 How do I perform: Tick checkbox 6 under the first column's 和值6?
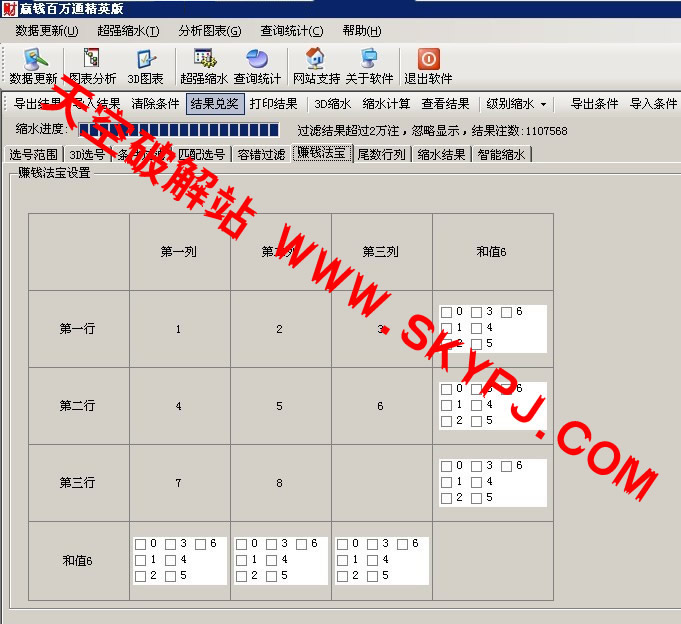(x=203, y=544)
